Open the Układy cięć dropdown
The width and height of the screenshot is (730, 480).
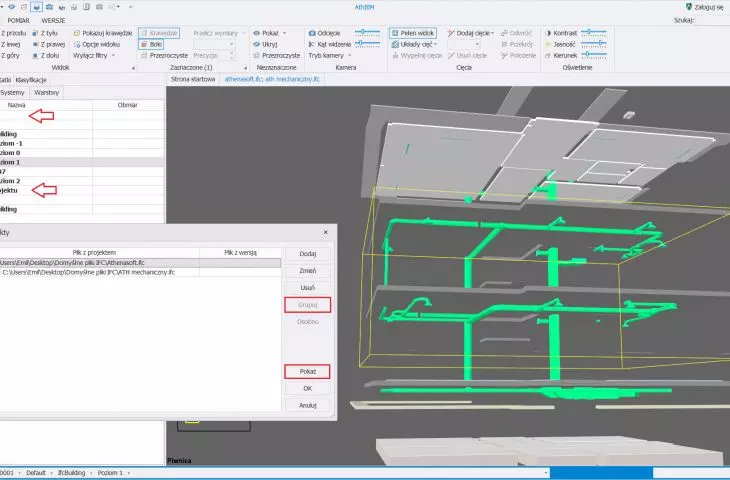coord(414,44)
